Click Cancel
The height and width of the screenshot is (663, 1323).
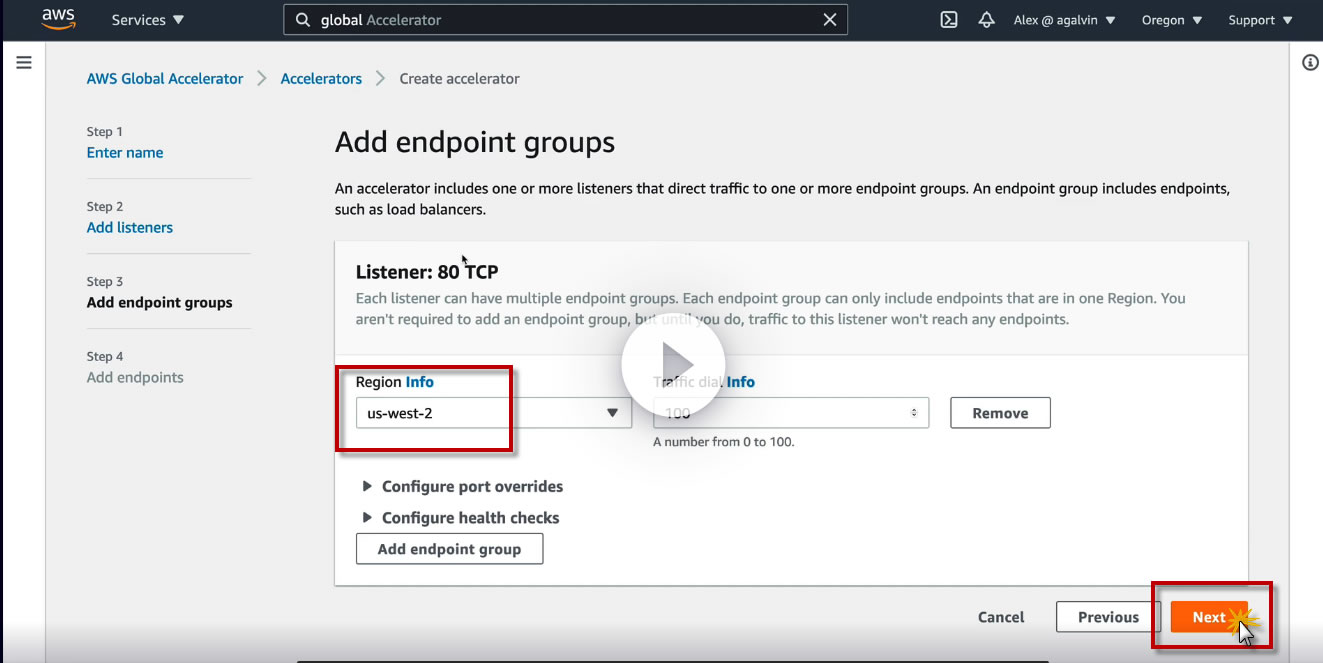(x=1001, y=618)
